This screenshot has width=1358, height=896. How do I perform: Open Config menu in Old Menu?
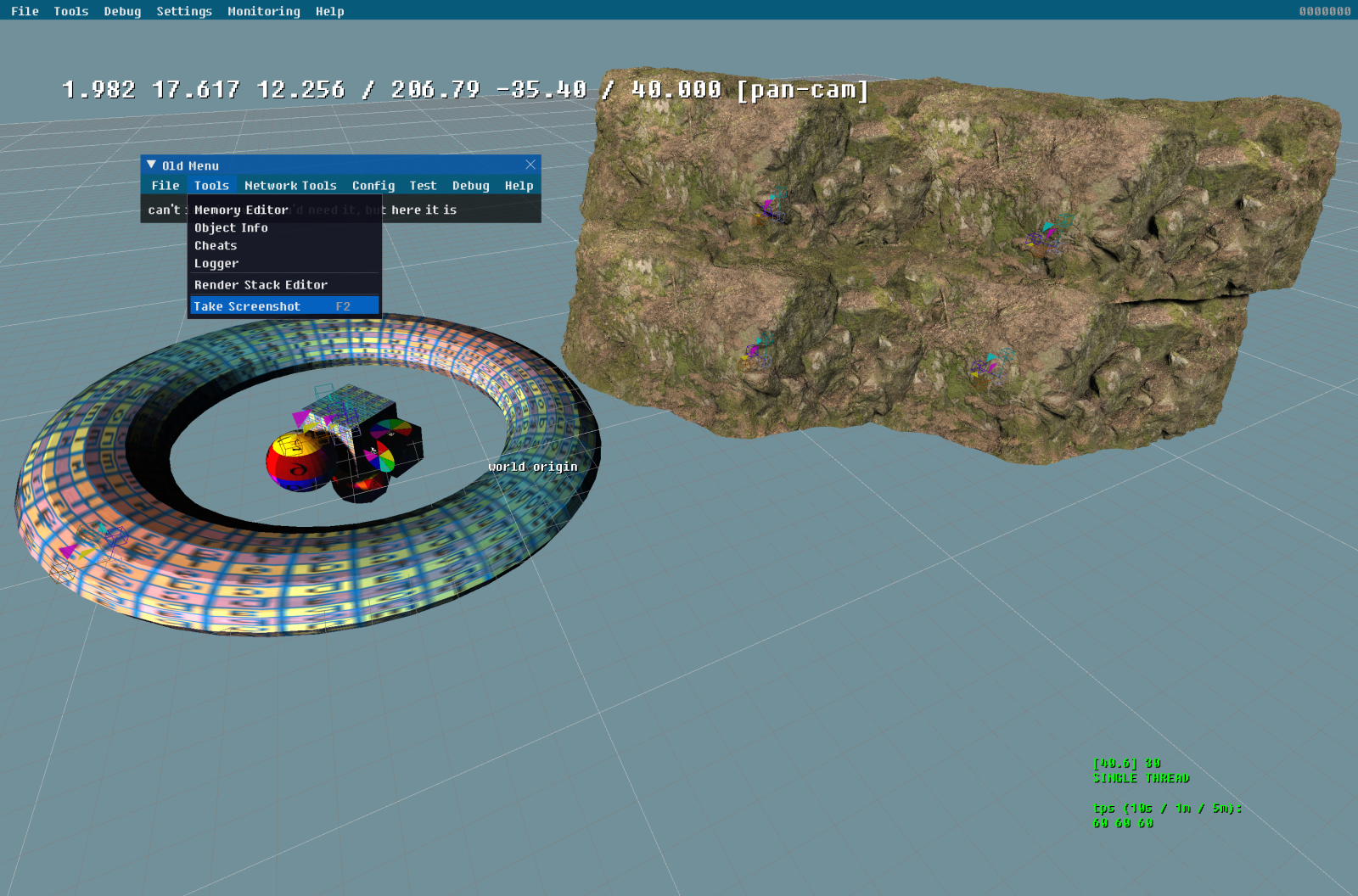pos(373,185)
